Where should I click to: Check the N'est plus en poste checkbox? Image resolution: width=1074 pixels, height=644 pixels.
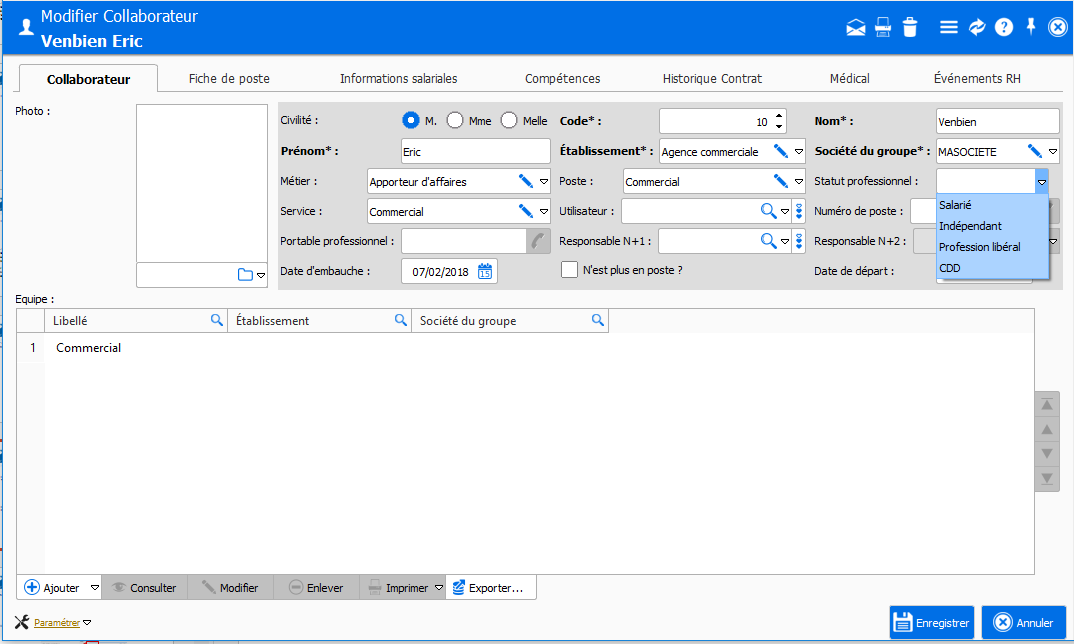pyautogui.click(x=570, y=269)
